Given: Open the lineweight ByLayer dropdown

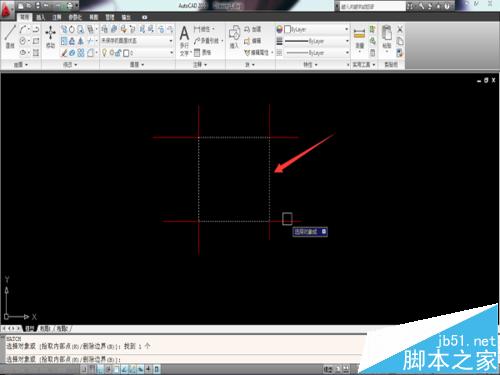Looking at the screenshot, I should 316,41.
